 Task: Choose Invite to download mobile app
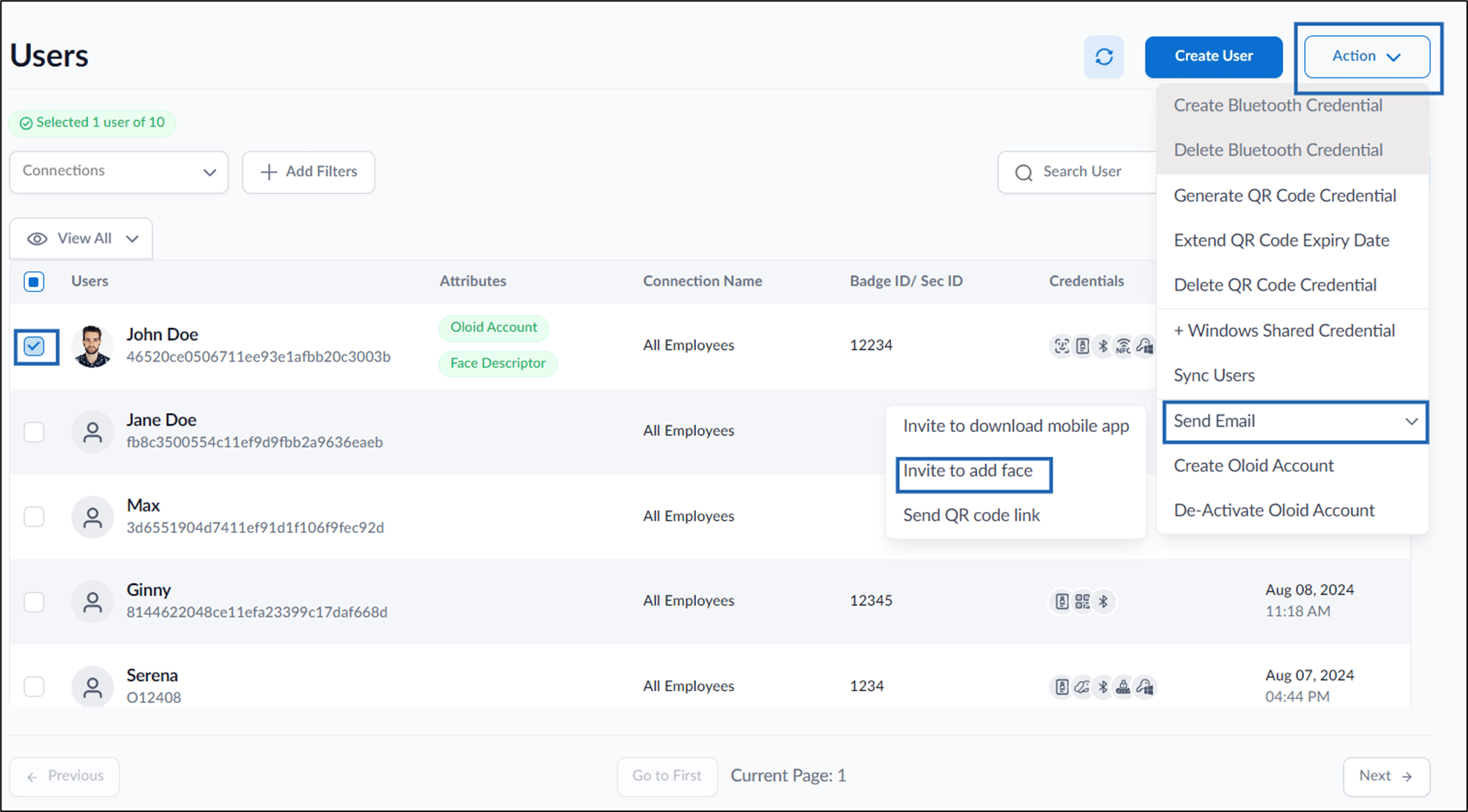click(1016, 426)
